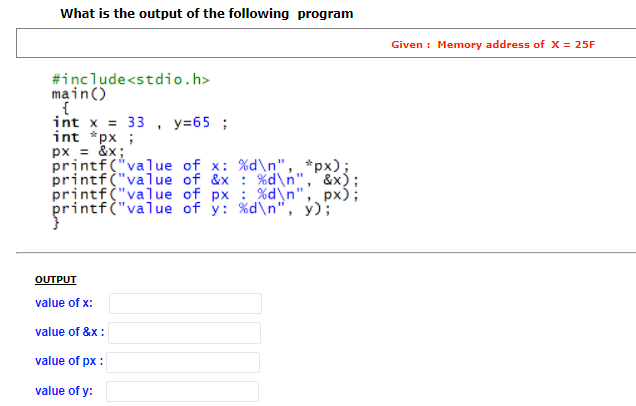Click the 'Given : Memory address of X = 25F' note
The width and height of the screenshot is (636, 406).
(493, 45)
